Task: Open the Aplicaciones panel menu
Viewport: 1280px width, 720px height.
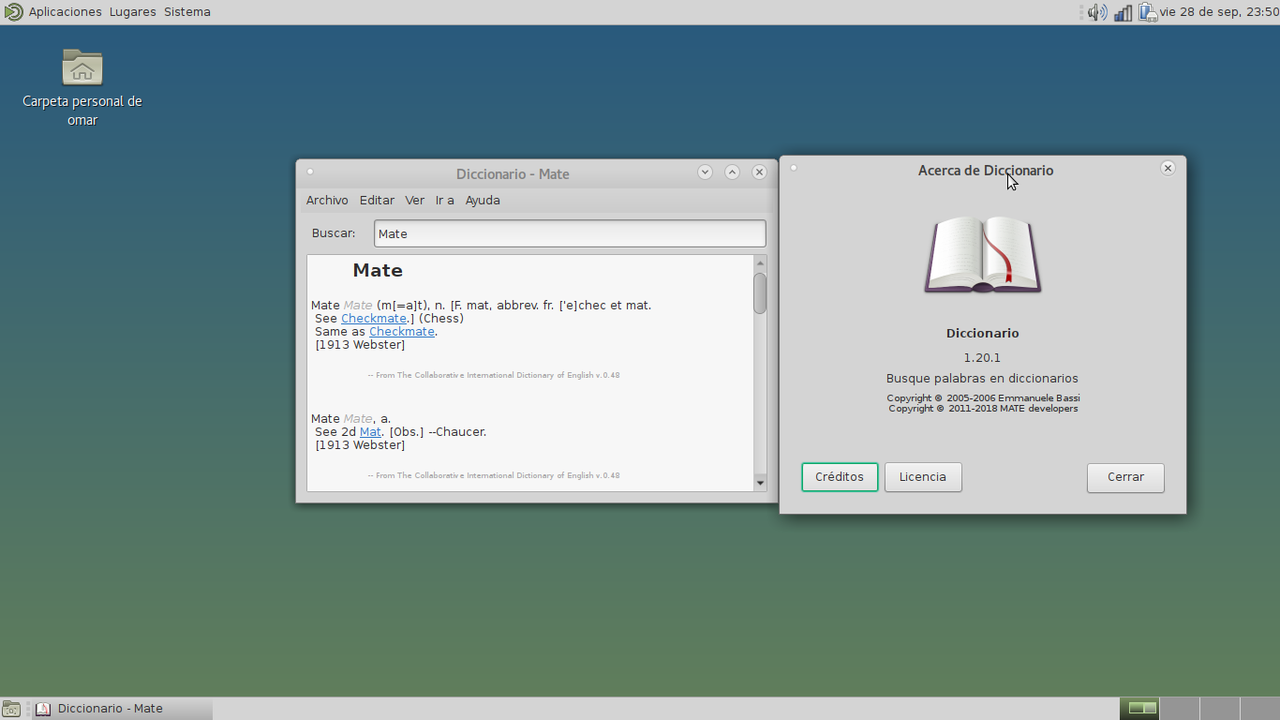Action: [x=65, y=12]
